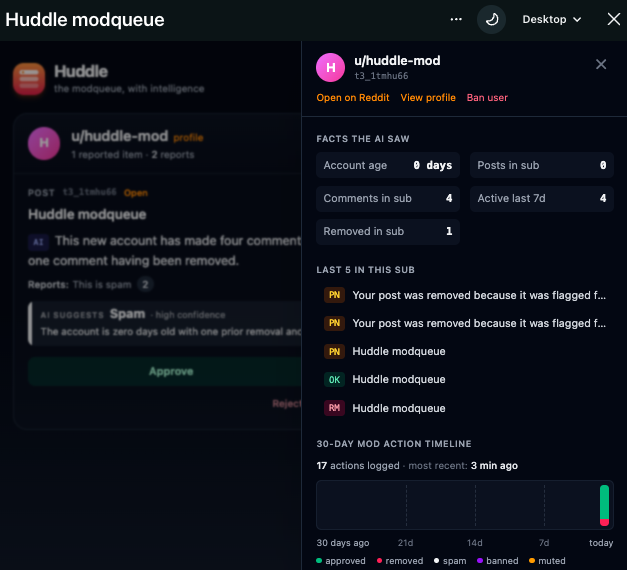
Task: Close the u/huddle-mod detail panel
Action: (601, 64)
